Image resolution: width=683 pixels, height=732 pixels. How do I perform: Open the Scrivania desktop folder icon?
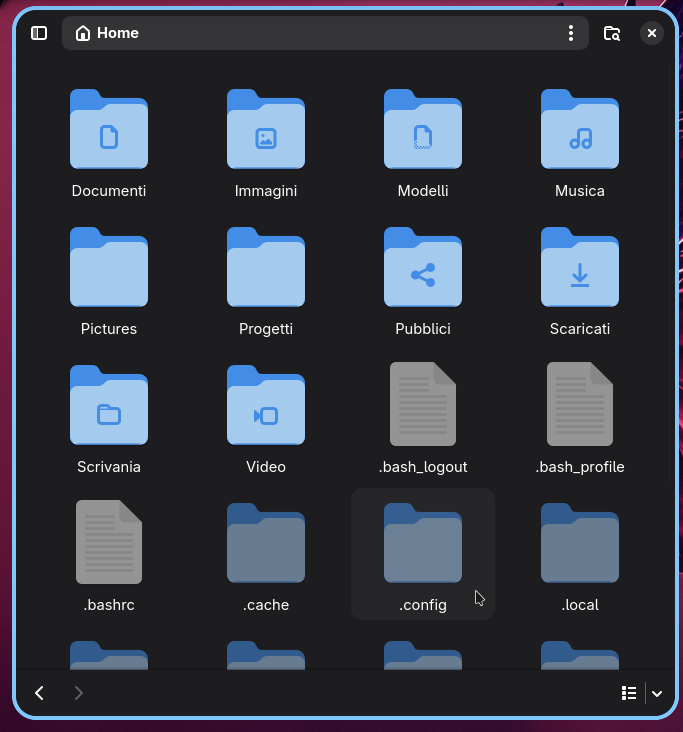click(x=109, y=405)
